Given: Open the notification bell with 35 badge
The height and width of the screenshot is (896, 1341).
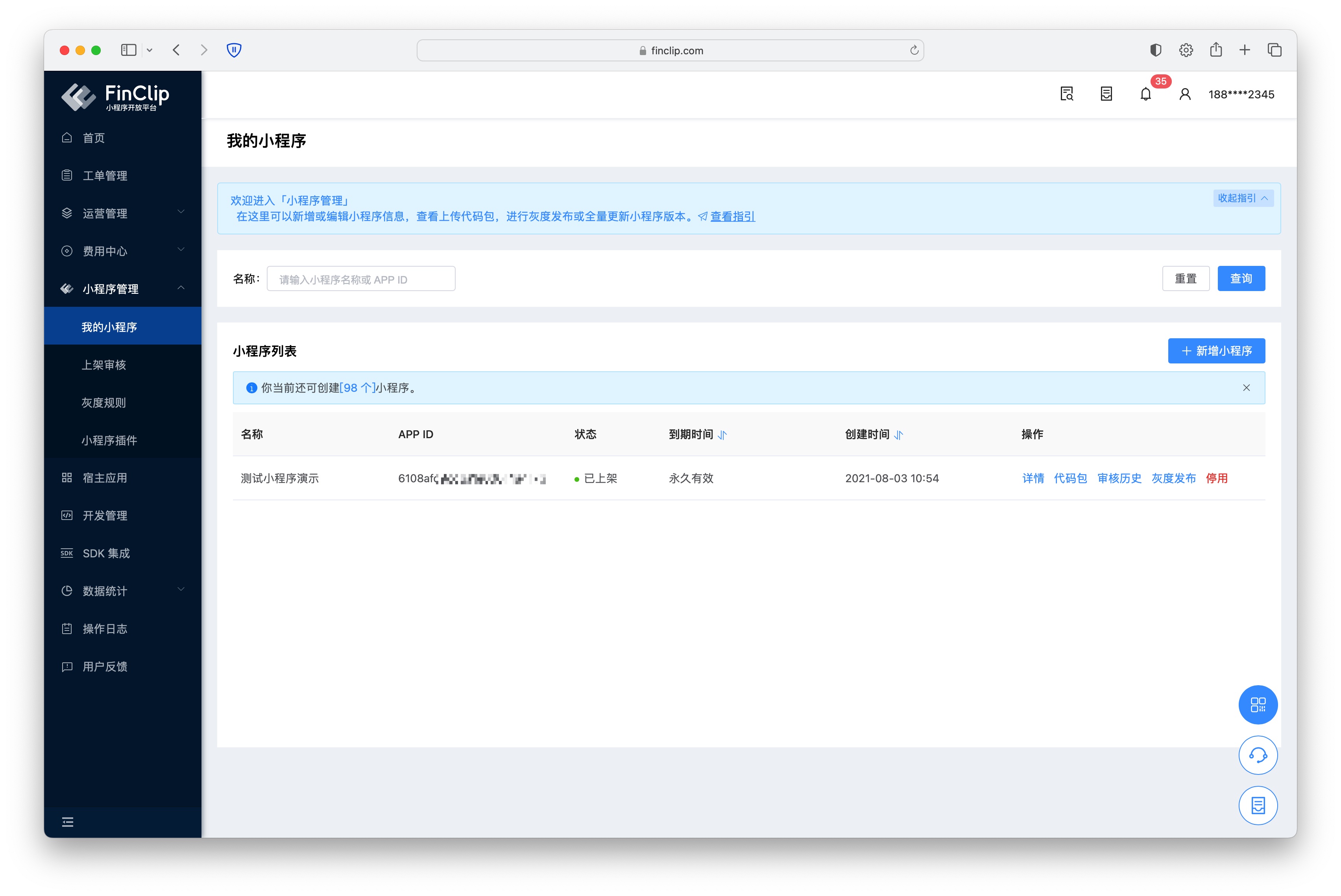Looking at the screenshot, I should point(1145,94).
